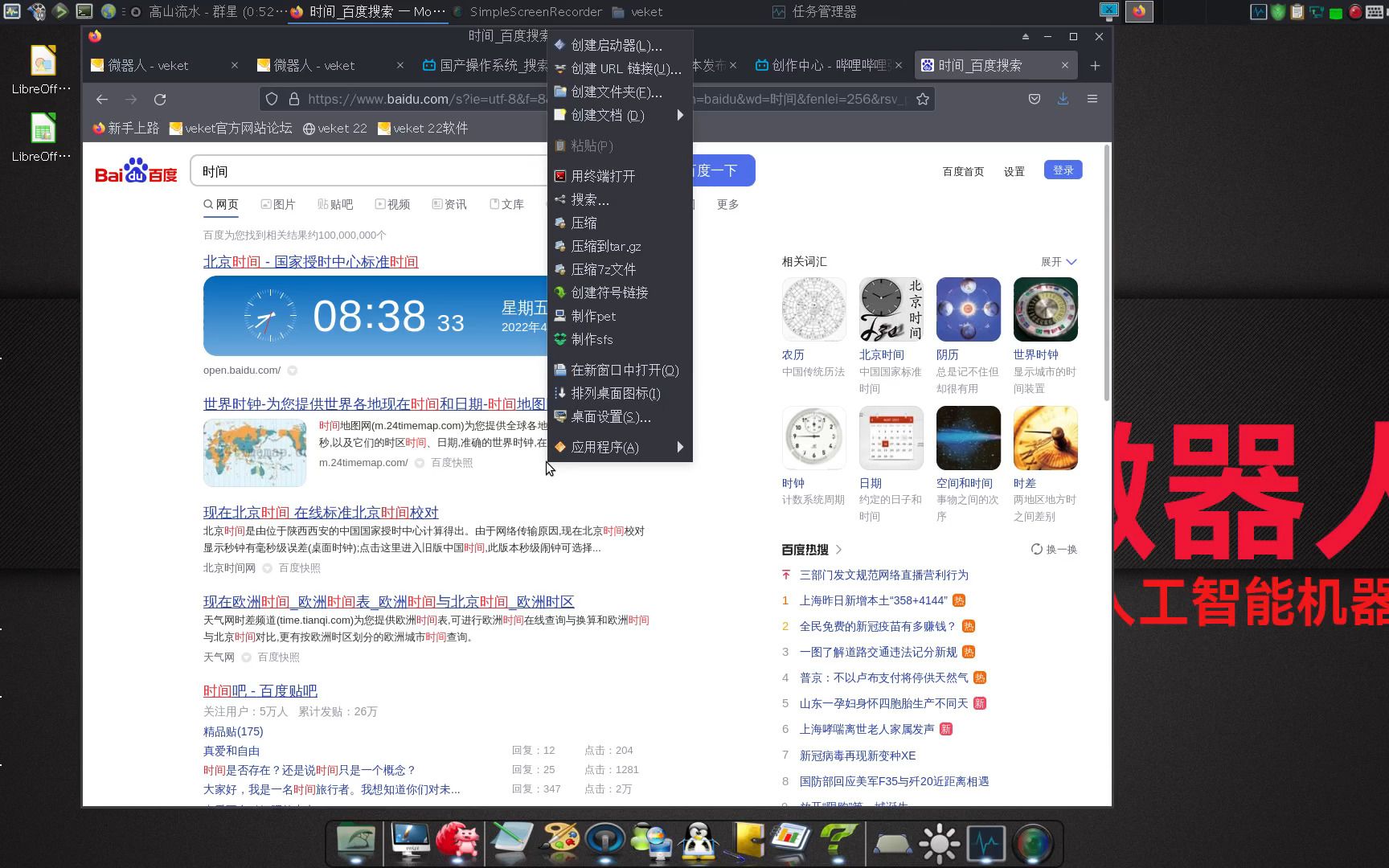
Task: Open brightness sun dock icon
Action: pos(940,843)
